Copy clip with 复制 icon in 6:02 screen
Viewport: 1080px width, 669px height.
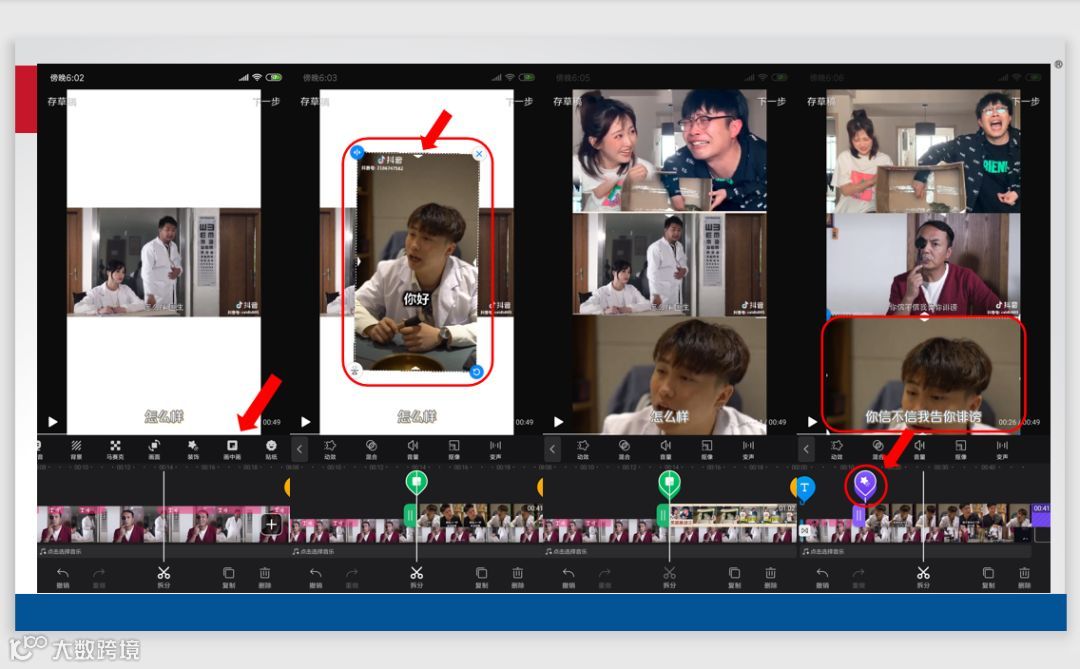(x=229, y=577)
